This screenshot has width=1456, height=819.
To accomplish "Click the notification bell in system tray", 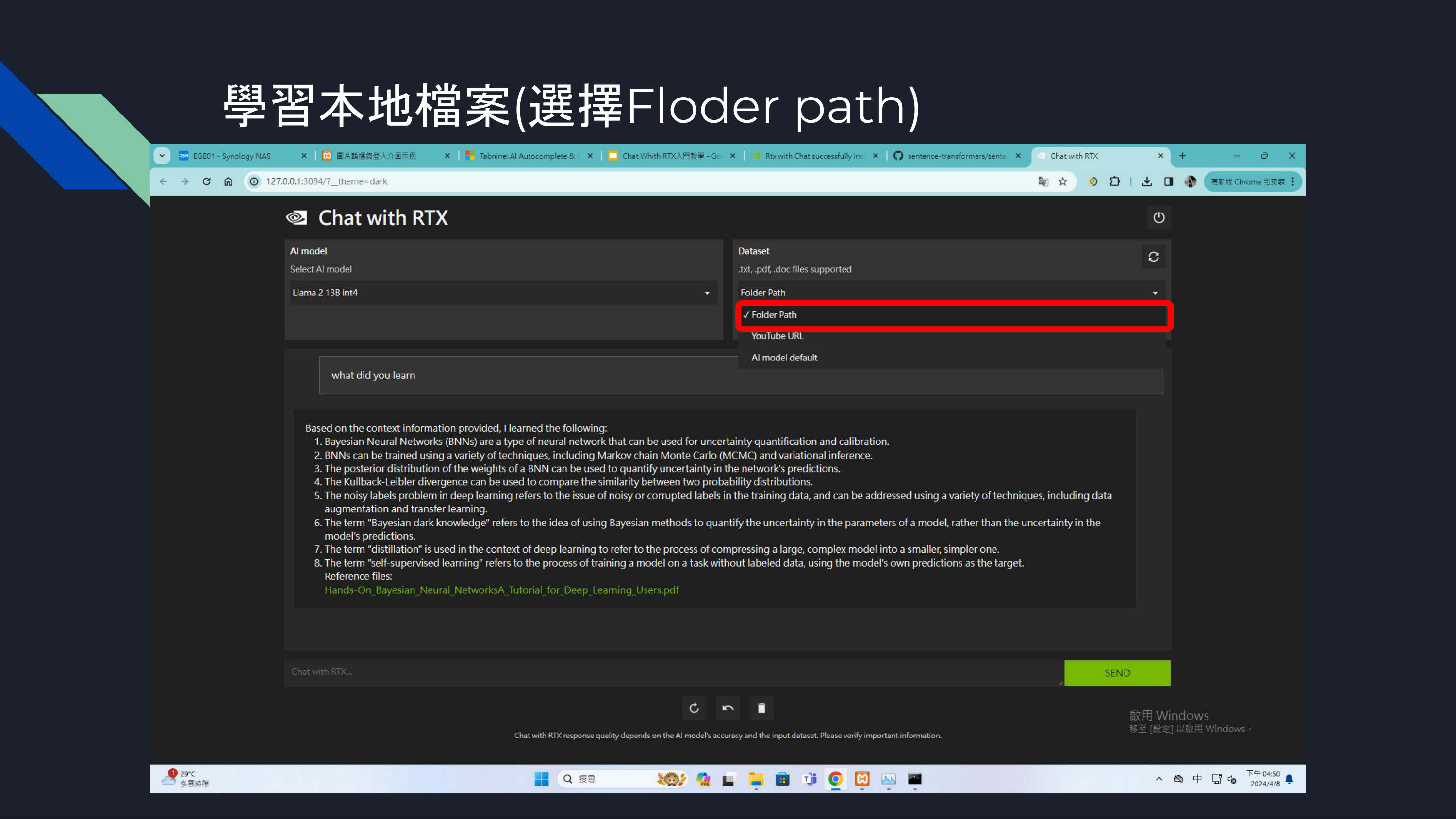I will pos(1289,779).
